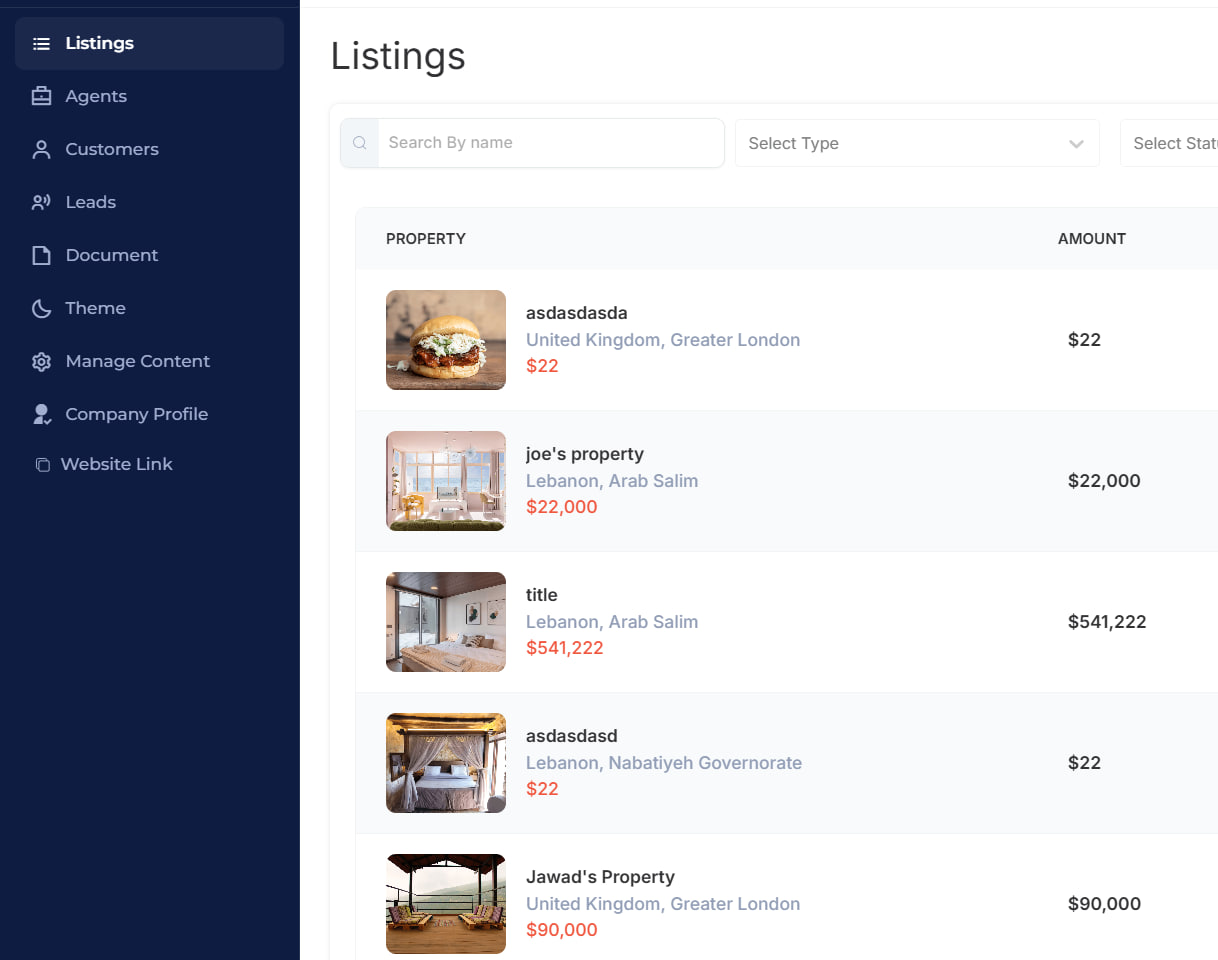This screenshot has height=960, width=1218.
Task: Click the Manage Content gear icon
Action: coord(41,362)
